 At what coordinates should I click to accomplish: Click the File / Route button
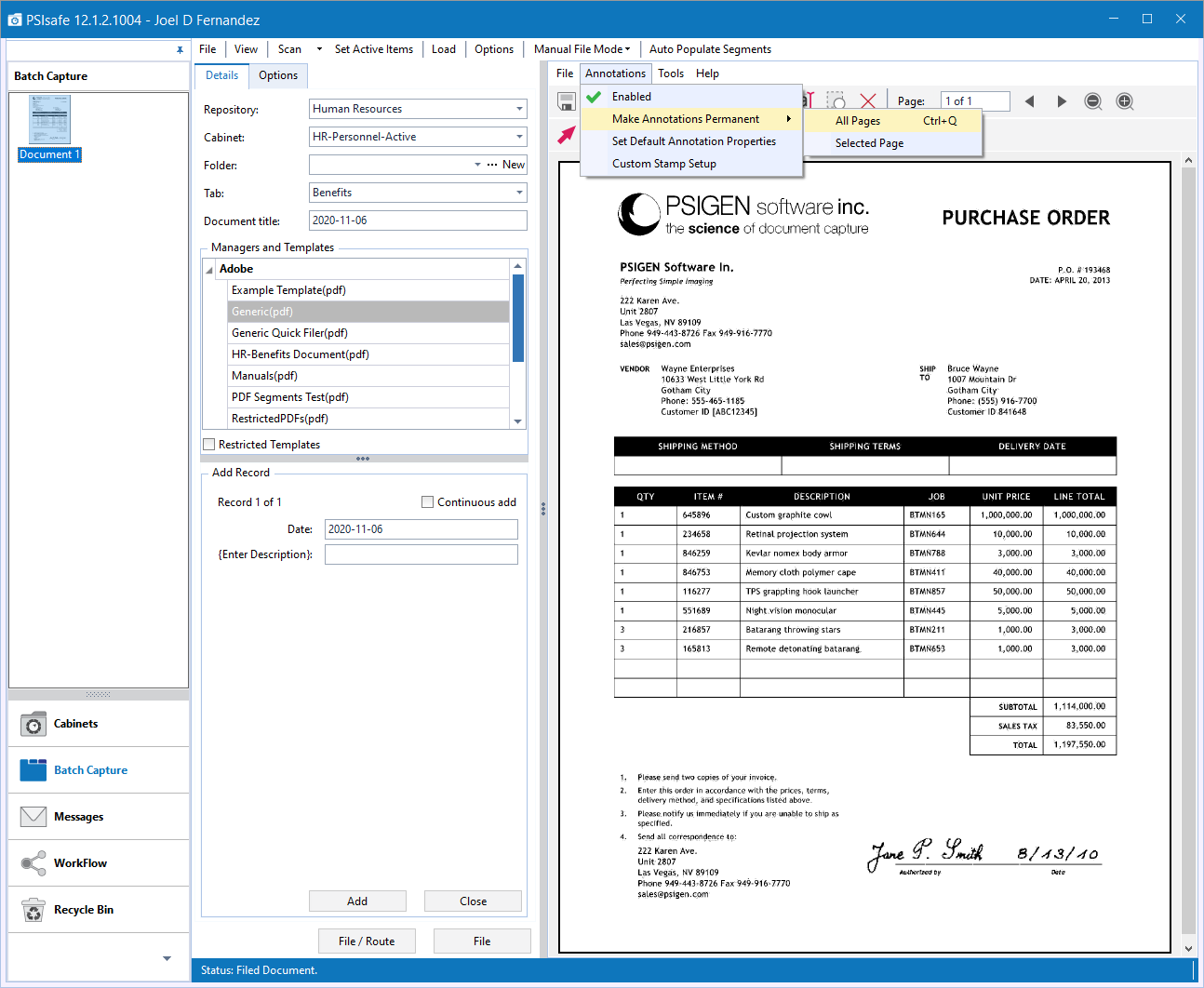click(x=367, y=941)
